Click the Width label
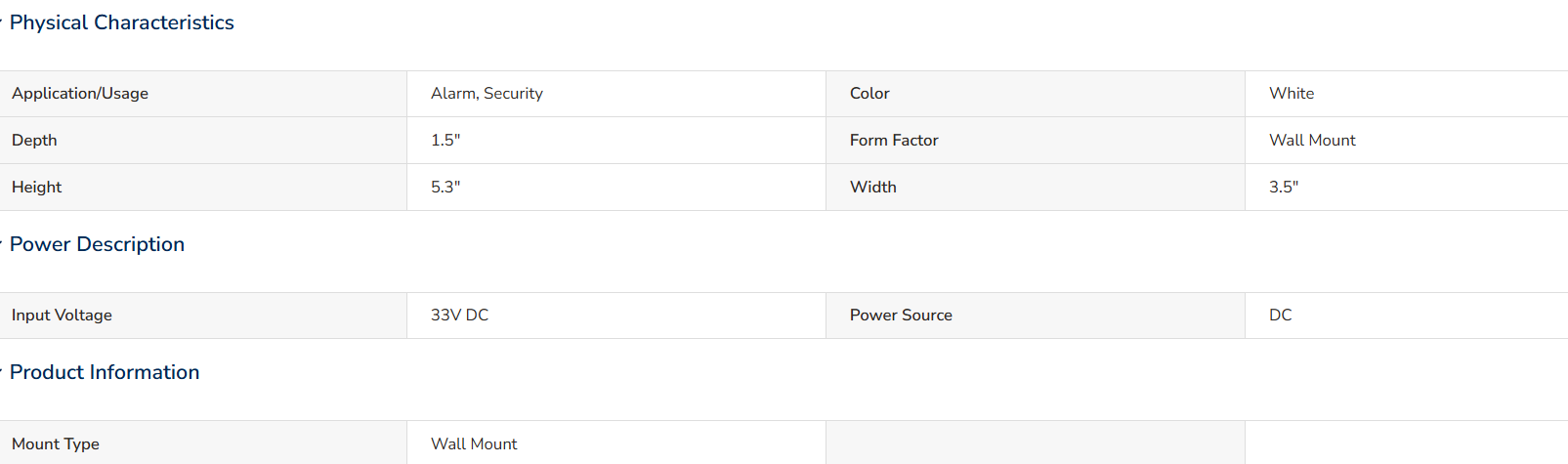The image size is (1568, 464). point(873,188)
